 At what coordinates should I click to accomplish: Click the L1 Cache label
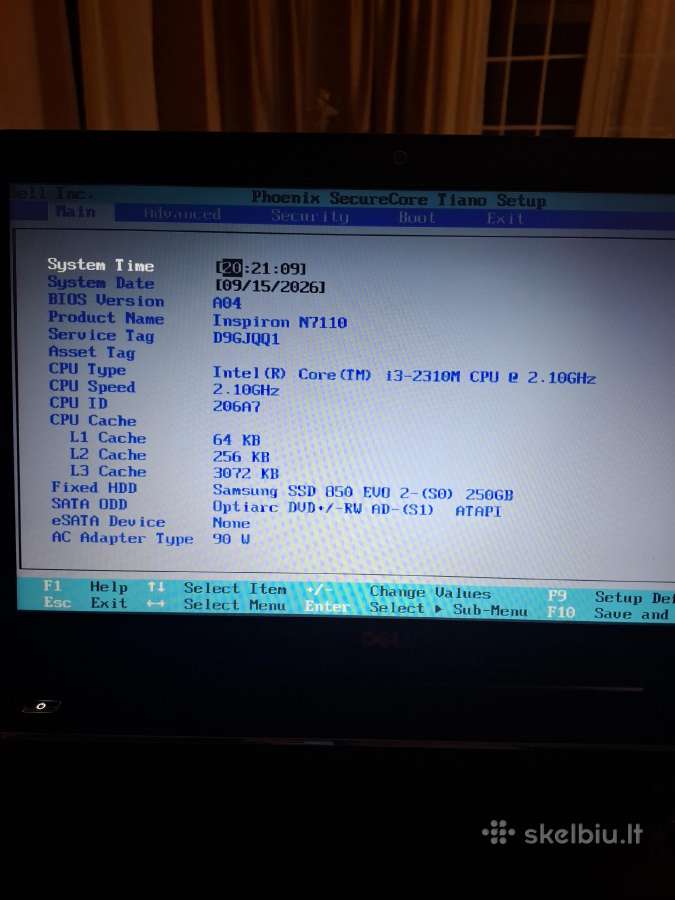click(108, 437)
